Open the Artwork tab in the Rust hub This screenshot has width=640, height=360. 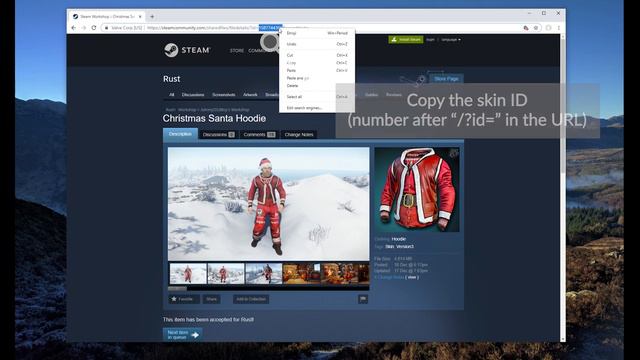tap(250, 95)
